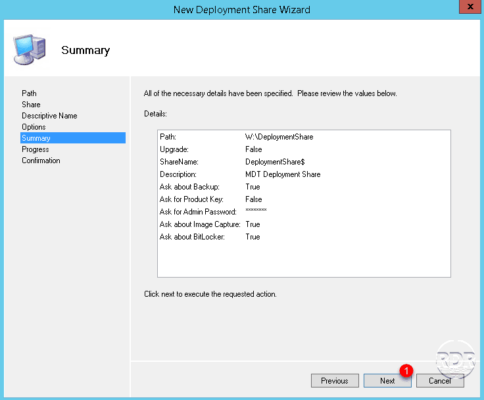This screenshot has width=484, height=400.
Task: Open the Descriptive Name step
Action: pos(49,116)
